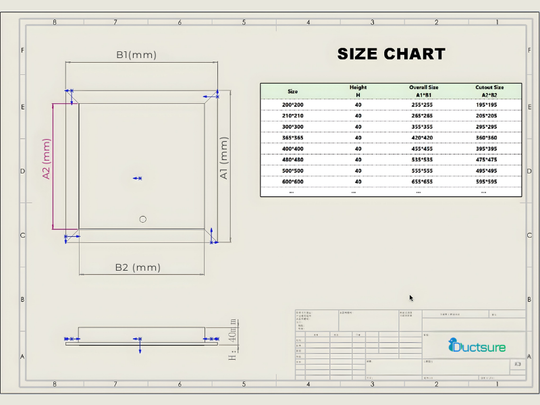The height and width of the screenshot is (405, 540).
Task: Select the height 40 in the 200*200 row
Action: click(358, 105)
